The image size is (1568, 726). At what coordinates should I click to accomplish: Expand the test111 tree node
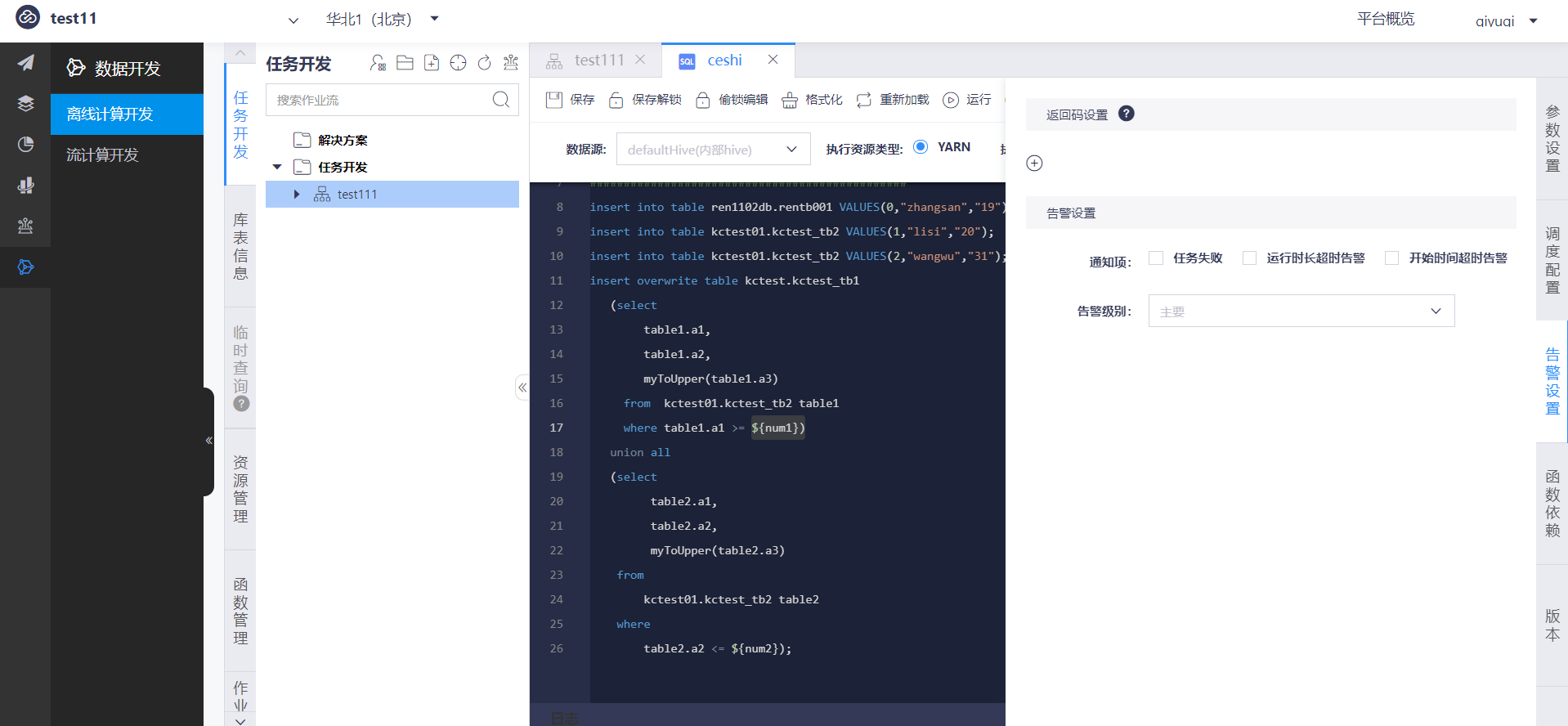pos(297,195)
